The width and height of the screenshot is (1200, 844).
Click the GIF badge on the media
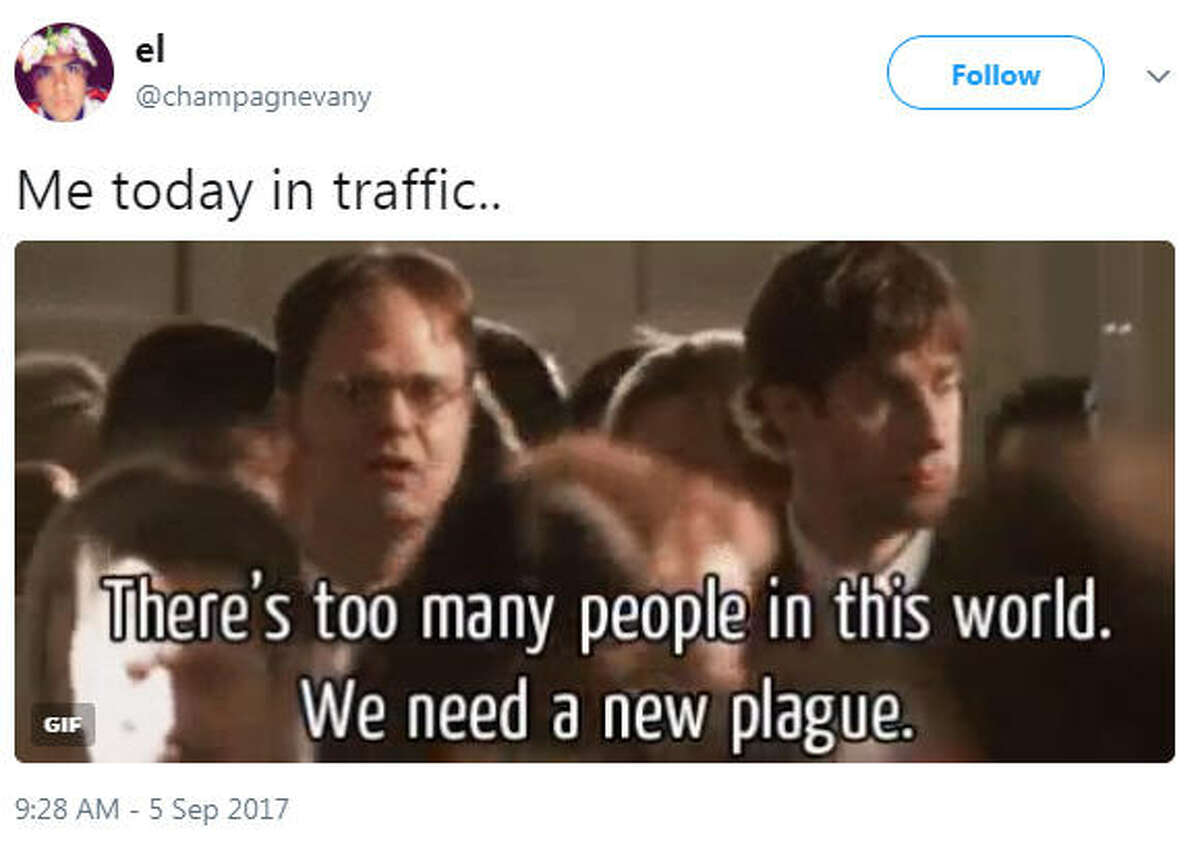(62, 724)
